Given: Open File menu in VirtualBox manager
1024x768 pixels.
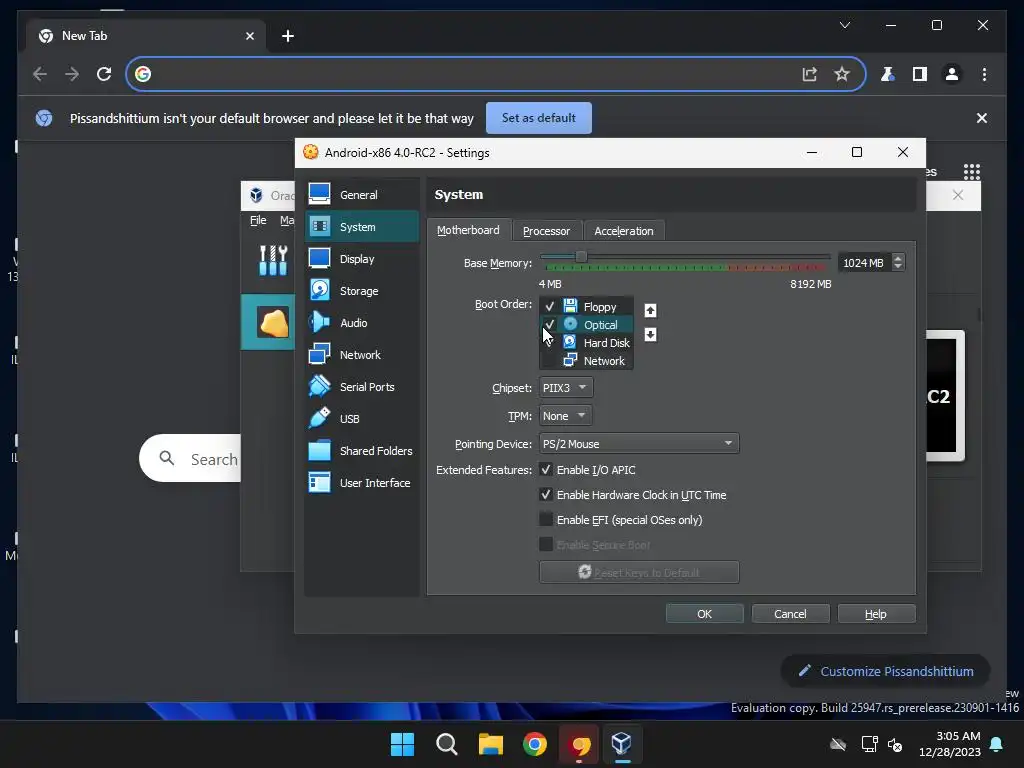Looking at the screenshot, I should (258, 220).
